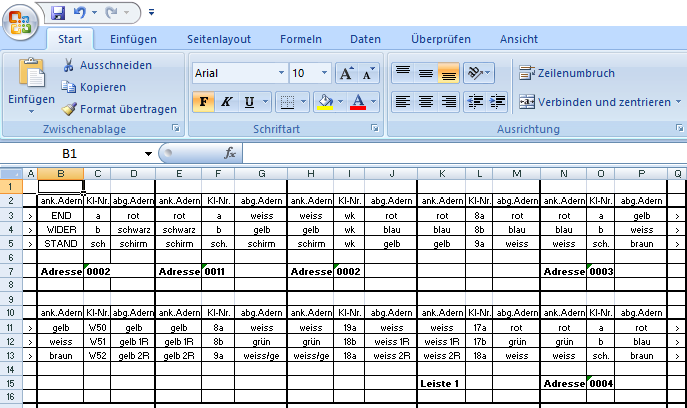This screenshot has height=408, width=687.
Task: Open fill color palette arrow
Action: (340, 102)
